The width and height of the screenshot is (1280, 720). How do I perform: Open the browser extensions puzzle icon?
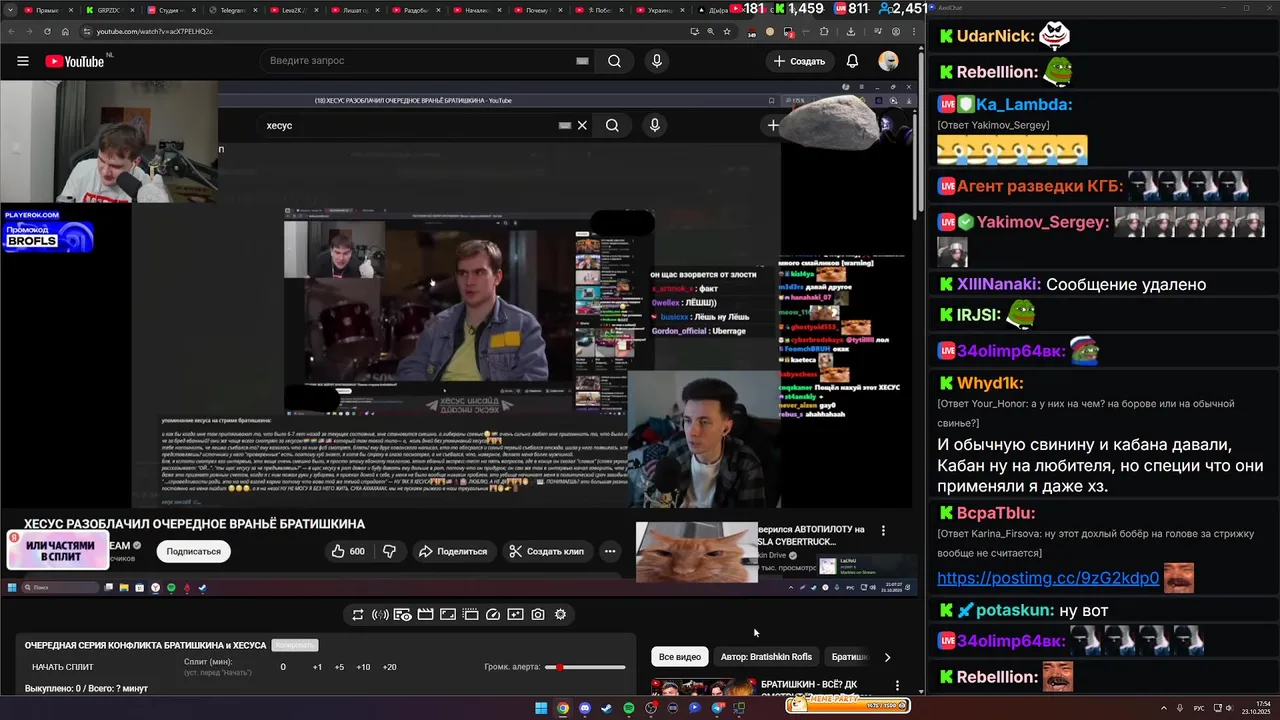pos(824,31)
